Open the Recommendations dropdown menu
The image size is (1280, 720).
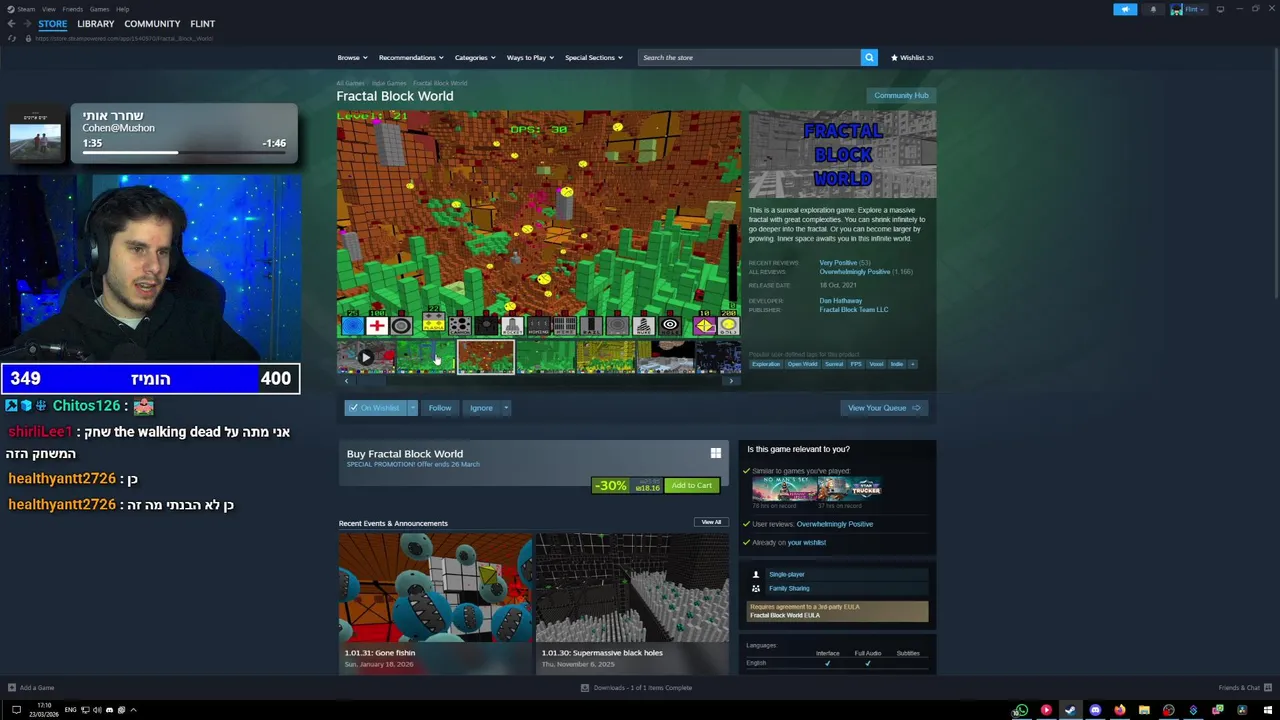pos(410,57)
